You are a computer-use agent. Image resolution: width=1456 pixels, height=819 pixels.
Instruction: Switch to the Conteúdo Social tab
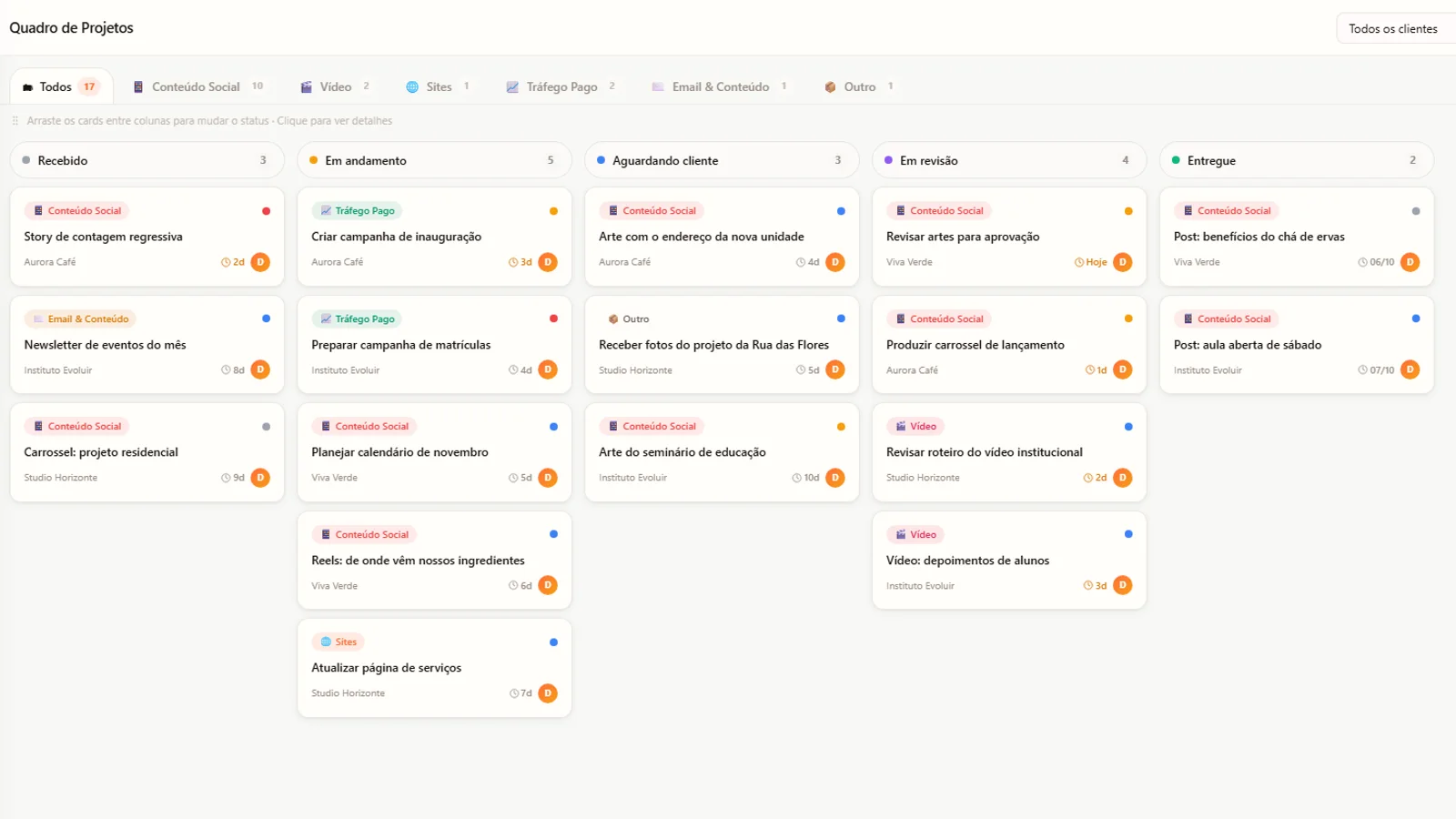pyautogui.click(x=198, y=86)
